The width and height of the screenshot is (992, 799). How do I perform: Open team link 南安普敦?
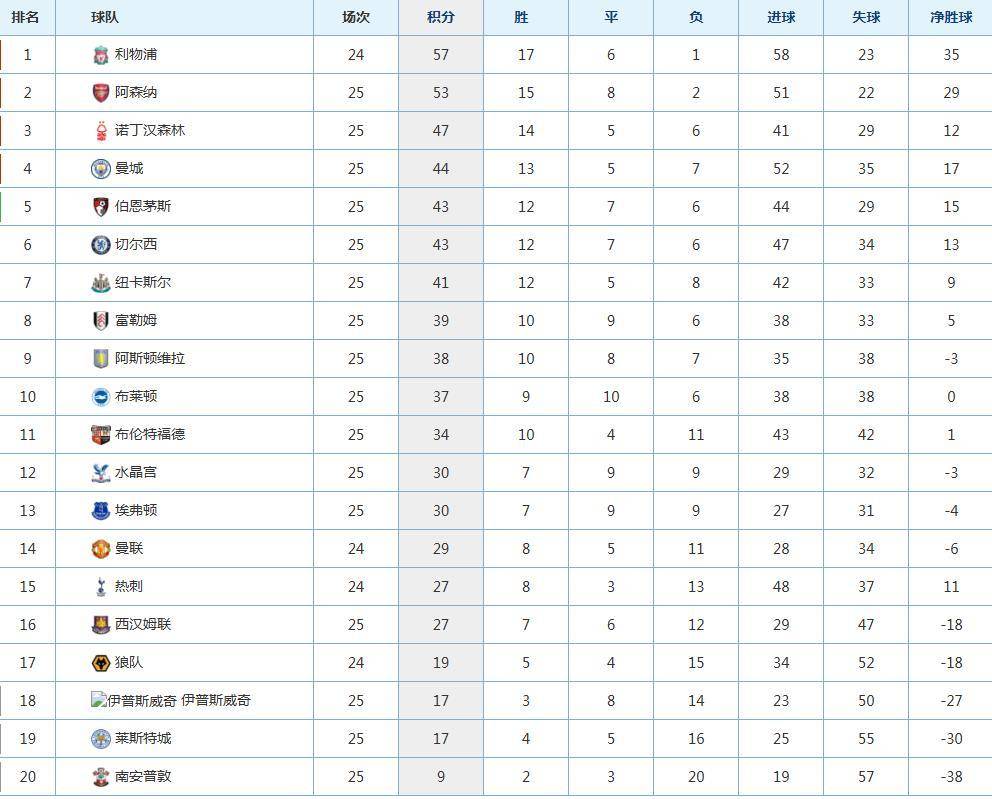point(143,776)
